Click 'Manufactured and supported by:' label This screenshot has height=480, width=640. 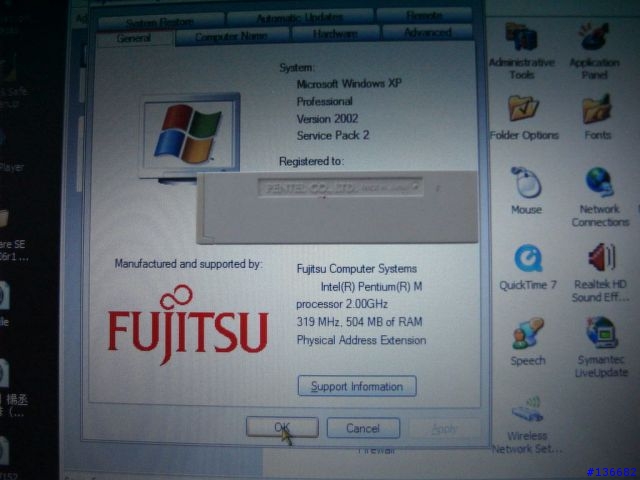(x=189, y=264)
